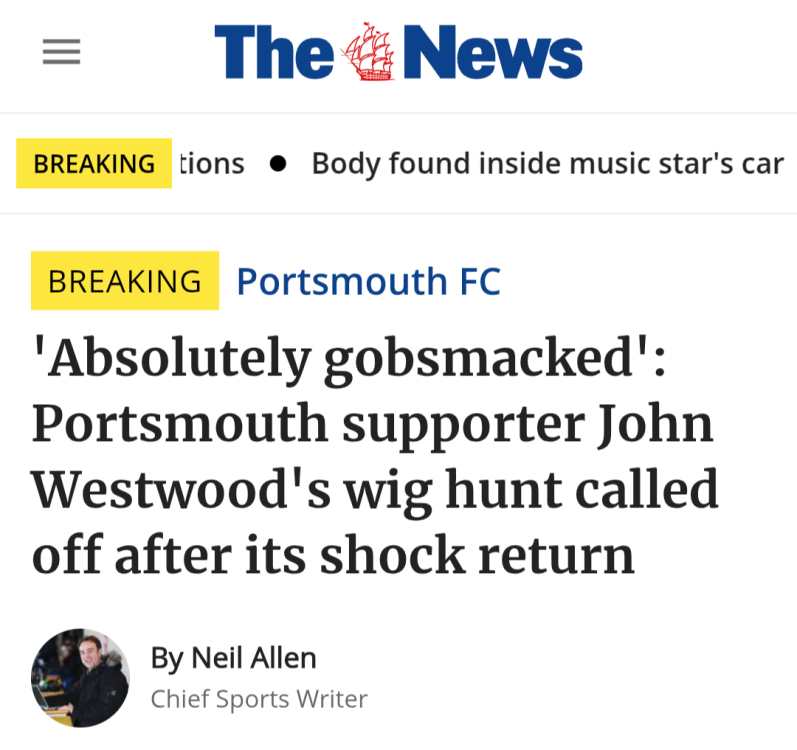
Task: Click 'Portsmouth supporter John' in the headline
Action: 372,425
